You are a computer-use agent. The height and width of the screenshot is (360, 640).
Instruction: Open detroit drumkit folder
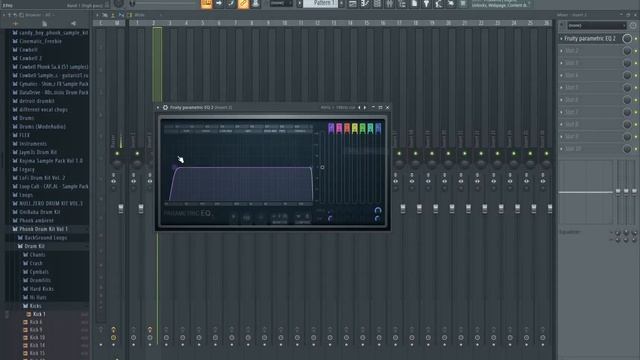coord(37,101)
